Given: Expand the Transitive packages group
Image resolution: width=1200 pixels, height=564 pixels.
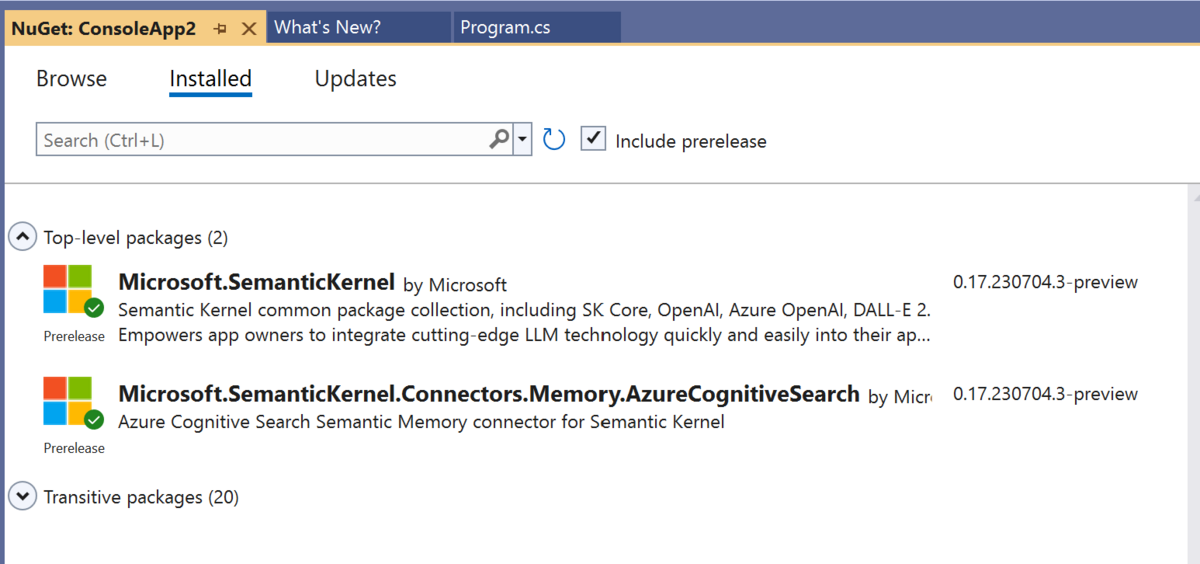Looking at the screenshot, I should [20, 496].
